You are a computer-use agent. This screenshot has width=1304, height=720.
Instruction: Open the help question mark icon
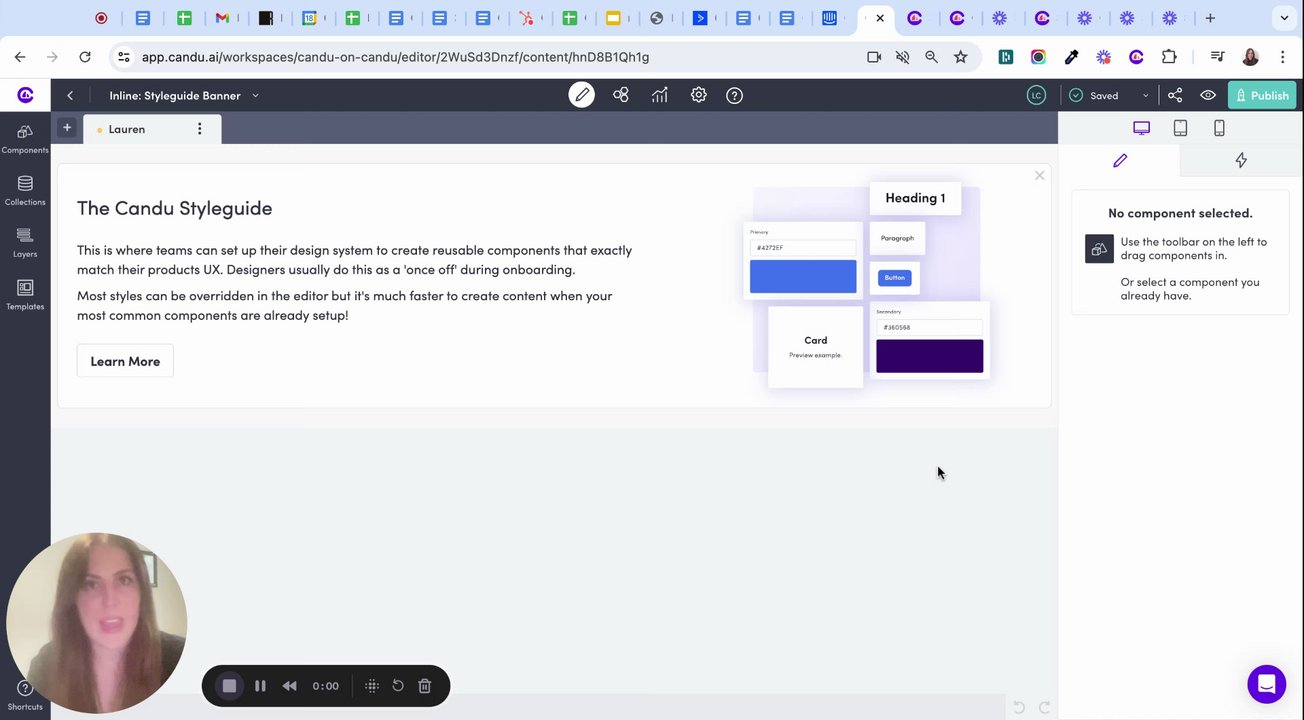pyautogui.click(x=734, y=95)
